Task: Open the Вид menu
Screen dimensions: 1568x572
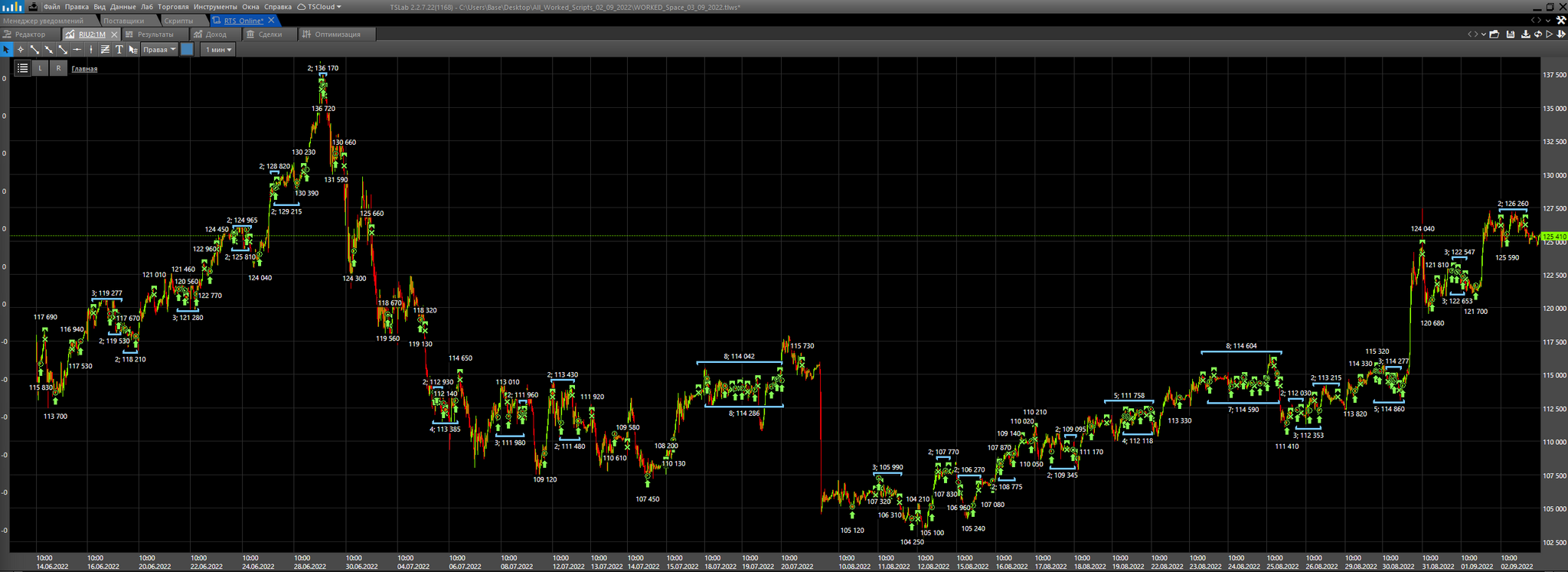Action: pyautogui.click(x=100, y=7)
